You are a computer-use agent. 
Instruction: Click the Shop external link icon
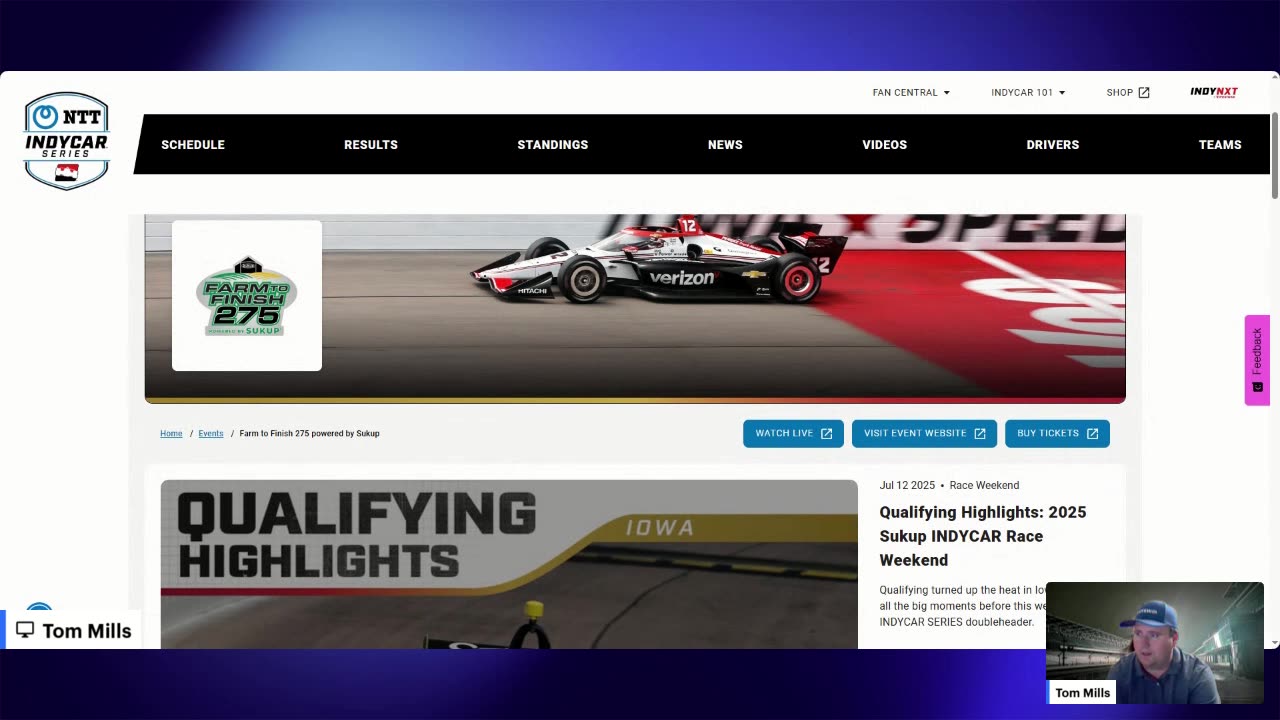click(x=1144, y=92)
